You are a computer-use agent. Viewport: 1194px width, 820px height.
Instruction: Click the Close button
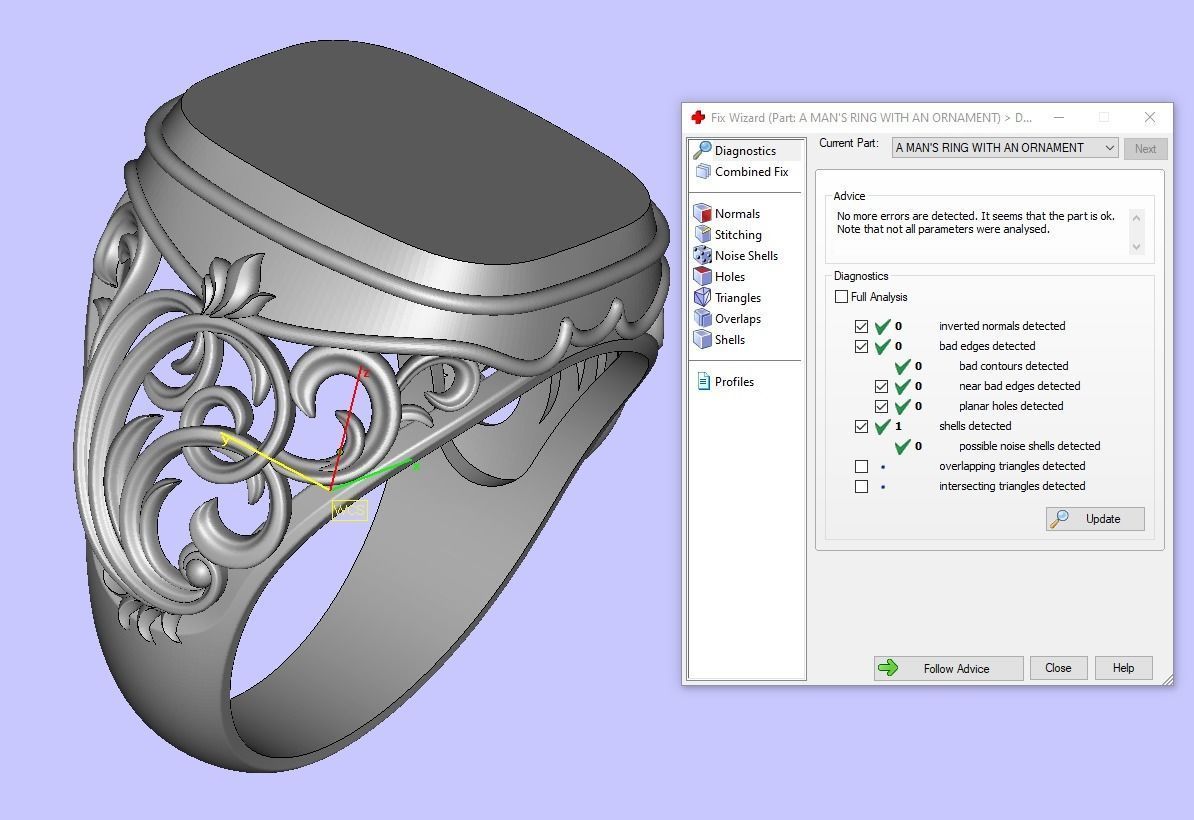coord(1058,668)
